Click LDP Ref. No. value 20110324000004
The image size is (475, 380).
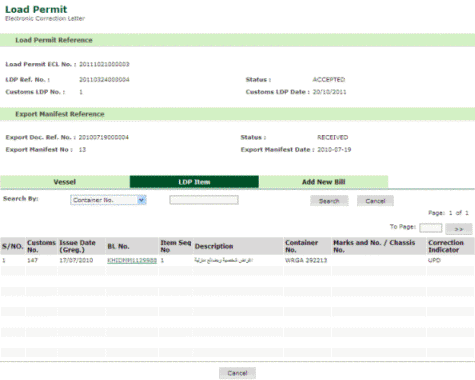pyautogui.click(x=104, y=80)
